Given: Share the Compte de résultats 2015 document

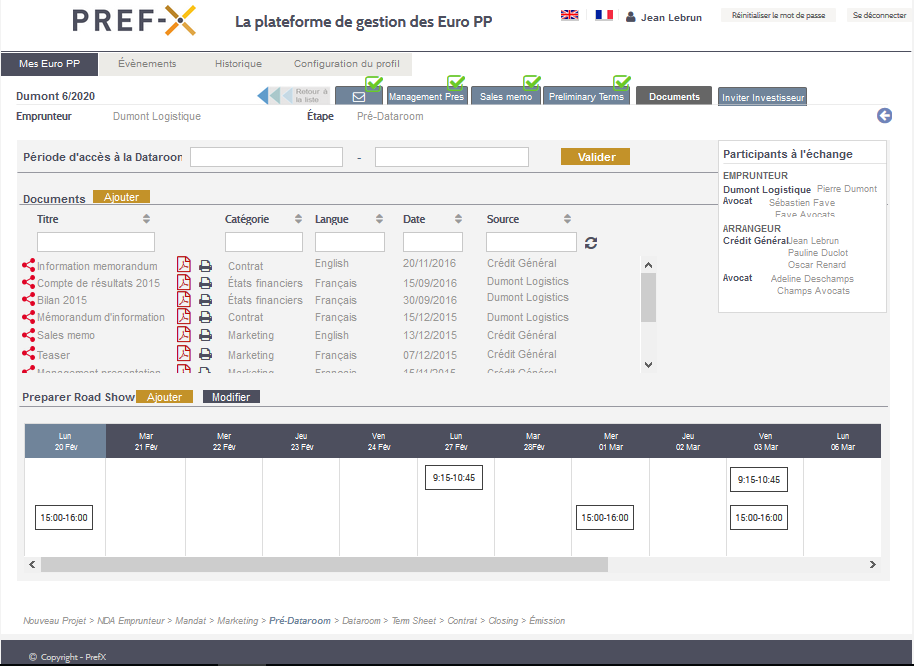Looking at the screenshot, I should click(28, 283).
